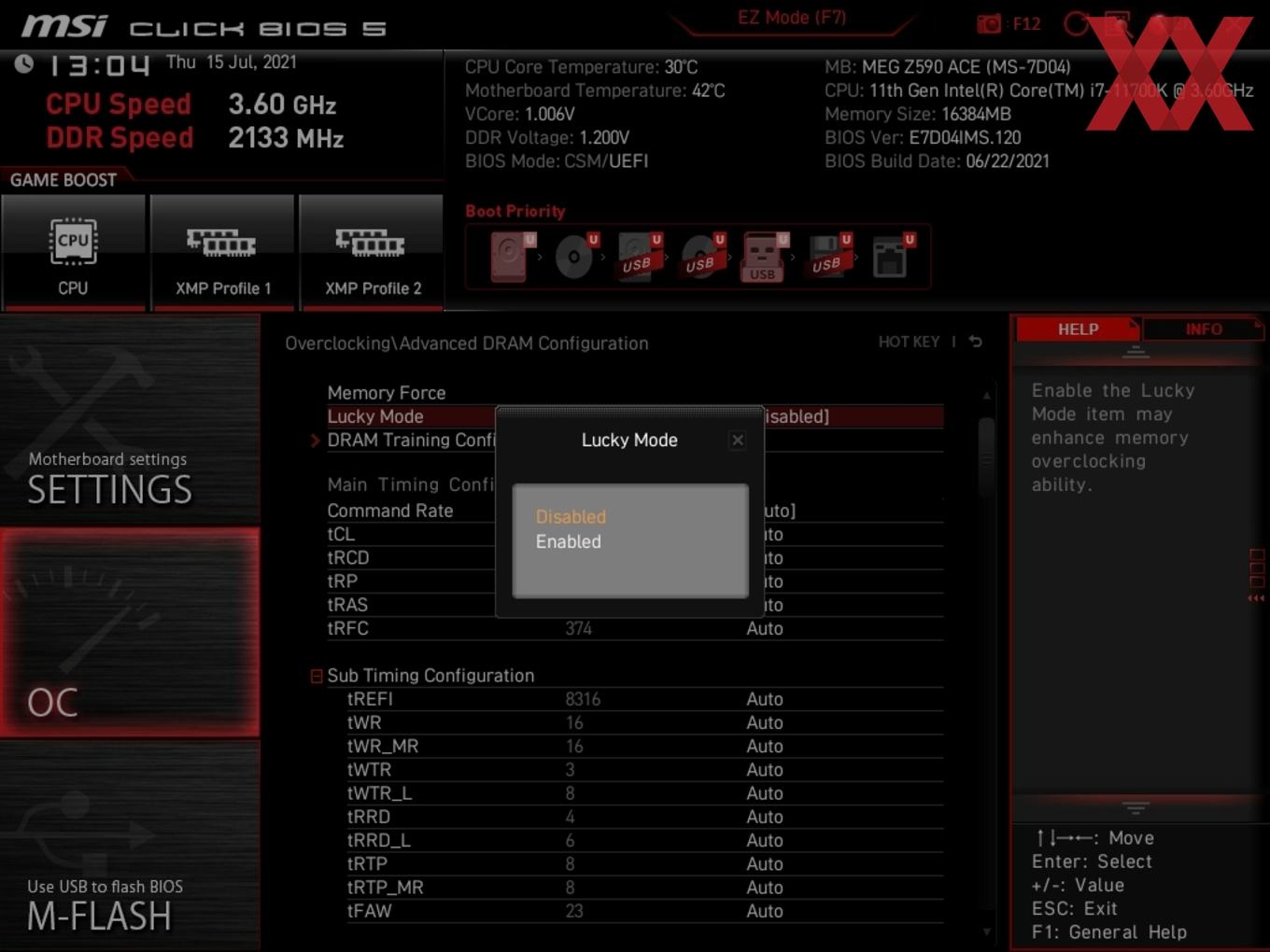
Task: Collapse the Sub Timing Configuration section
Action: pos(317,676)
